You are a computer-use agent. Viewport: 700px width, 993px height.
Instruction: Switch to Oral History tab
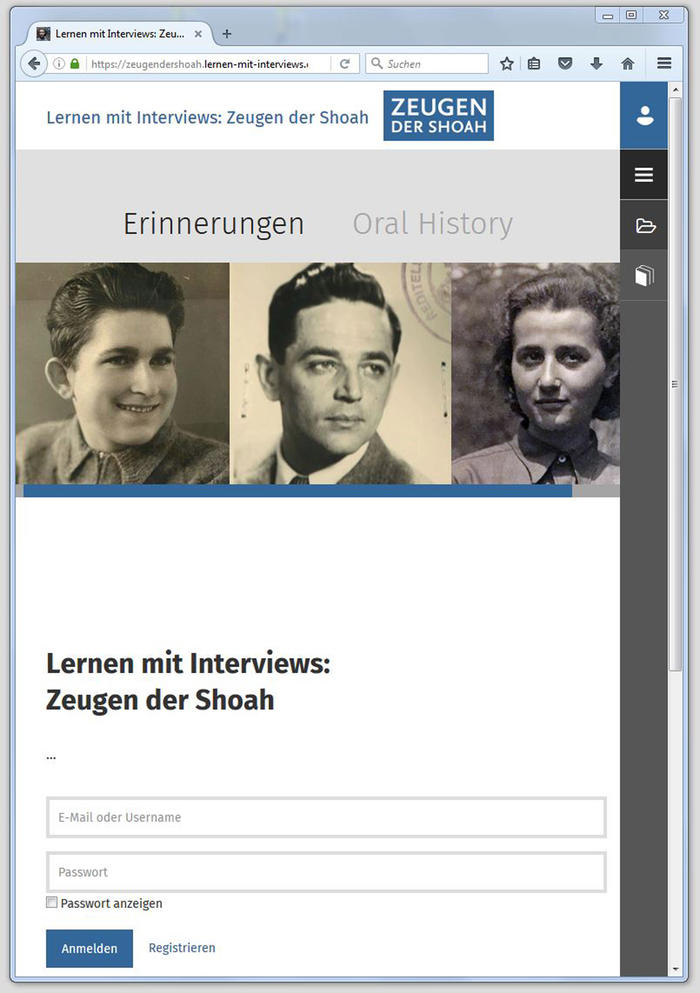(432, 224)
